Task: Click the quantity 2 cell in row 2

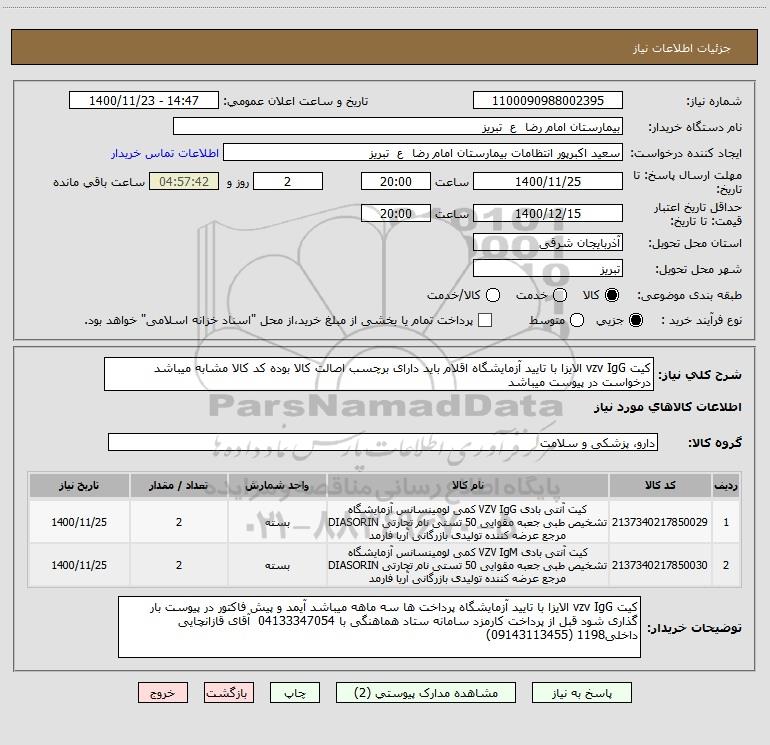Action: (x=179, y=565)
